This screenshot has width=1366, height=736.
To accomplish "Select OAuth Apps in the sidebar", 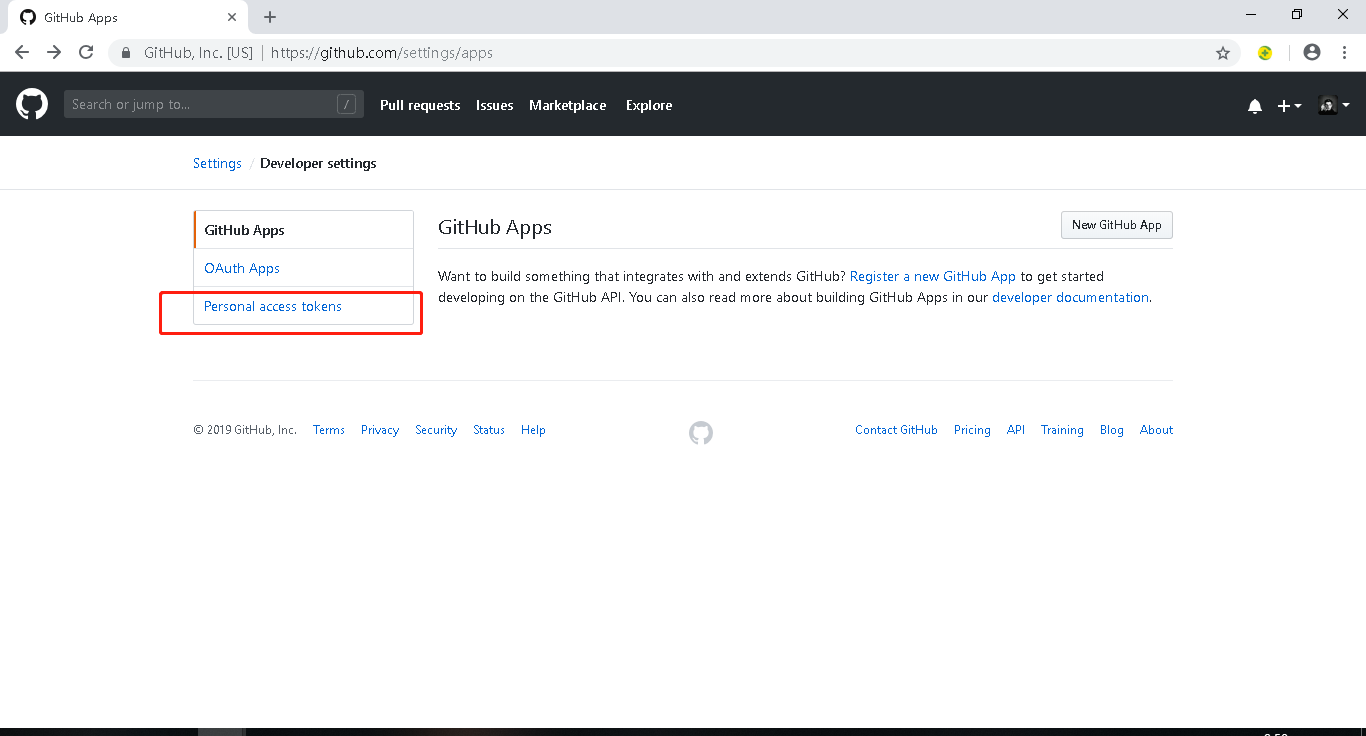I will [x=304, y=268].
